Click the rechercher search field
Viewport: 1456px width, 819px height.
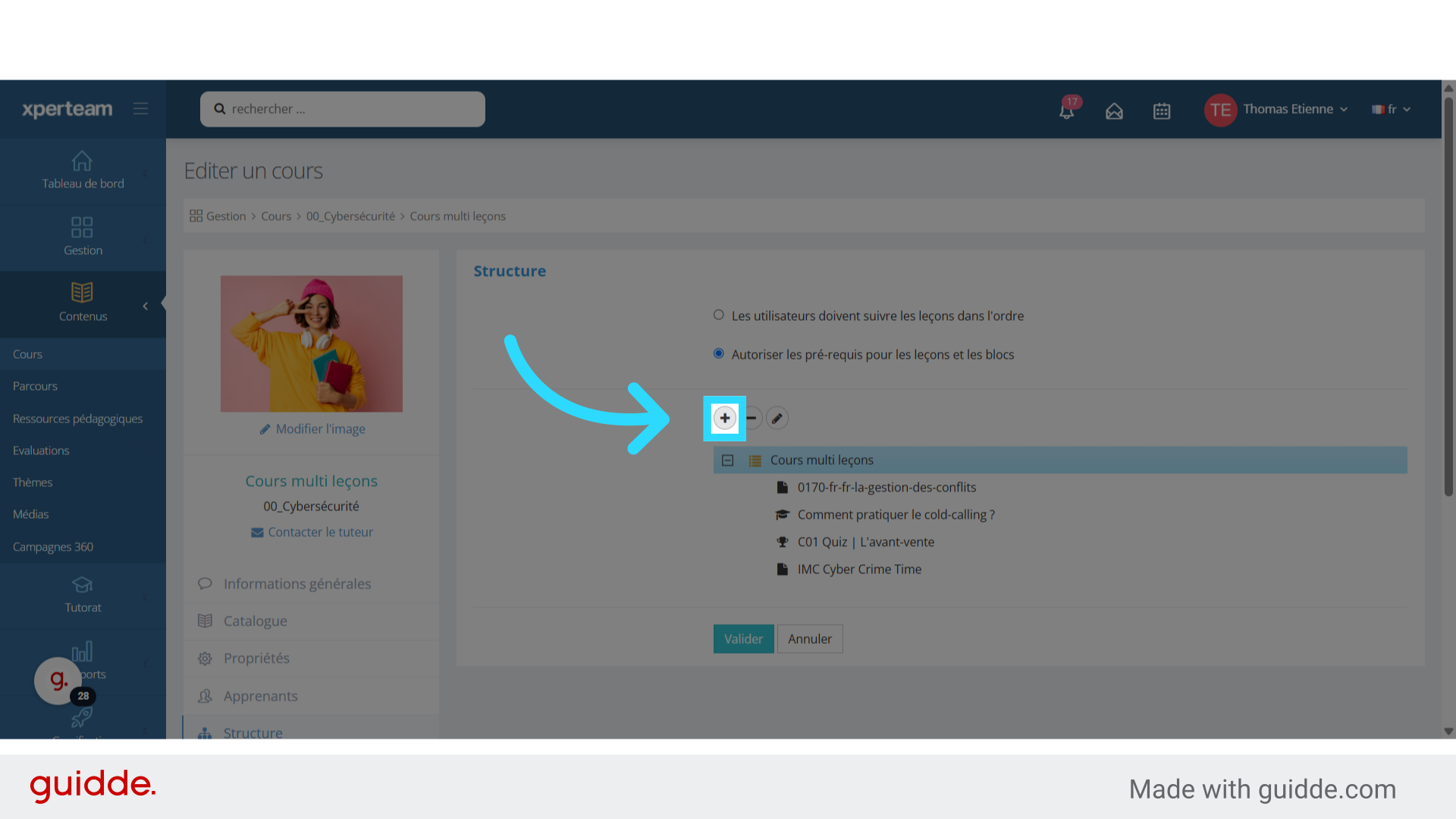(x=343, y=109)
